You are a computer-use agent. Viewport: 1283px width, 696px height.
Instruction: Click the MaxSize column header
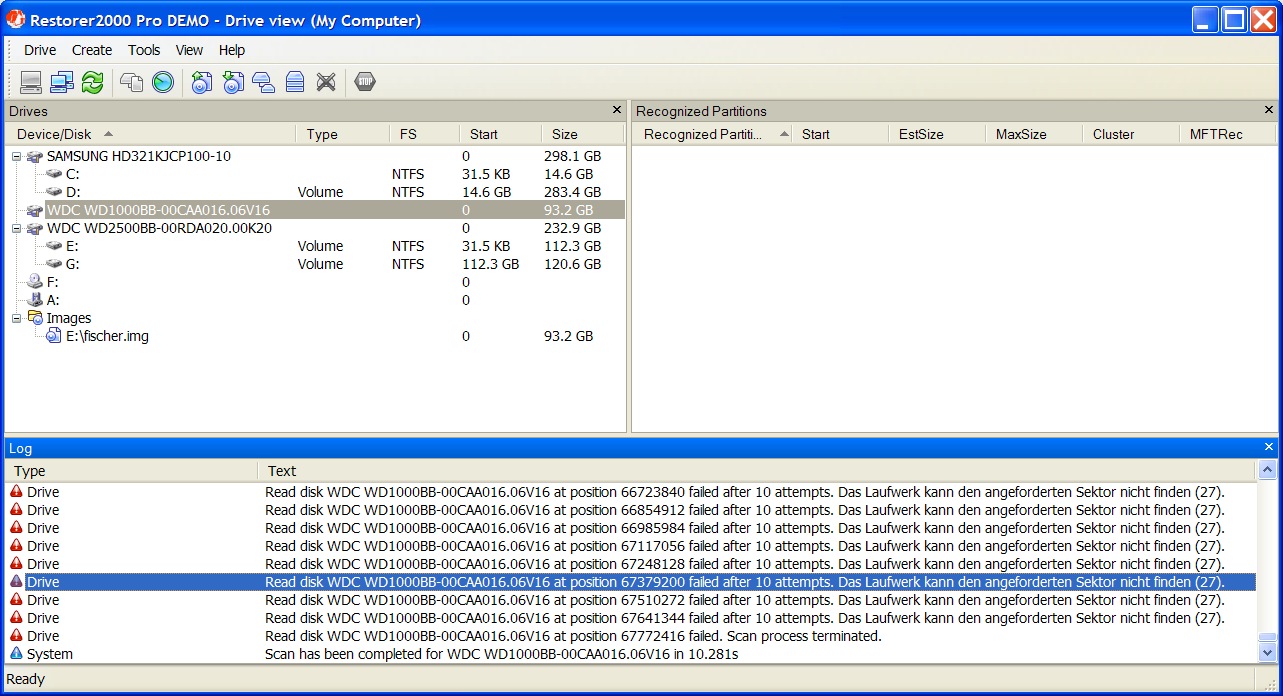coord(1034,134)
